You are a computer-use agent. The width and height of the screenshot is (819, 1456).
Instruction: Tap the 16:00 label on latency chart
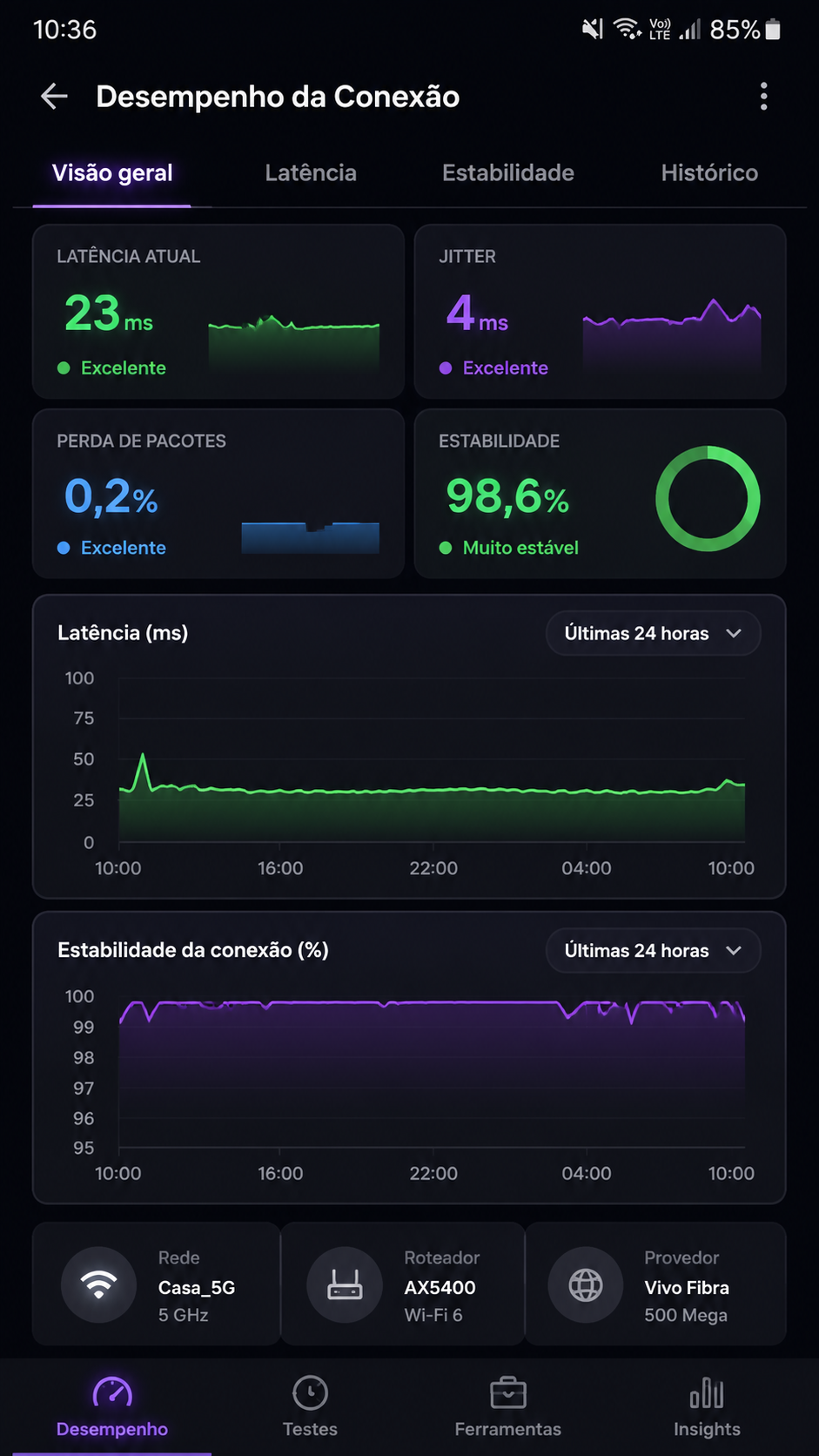coord(280,868)
